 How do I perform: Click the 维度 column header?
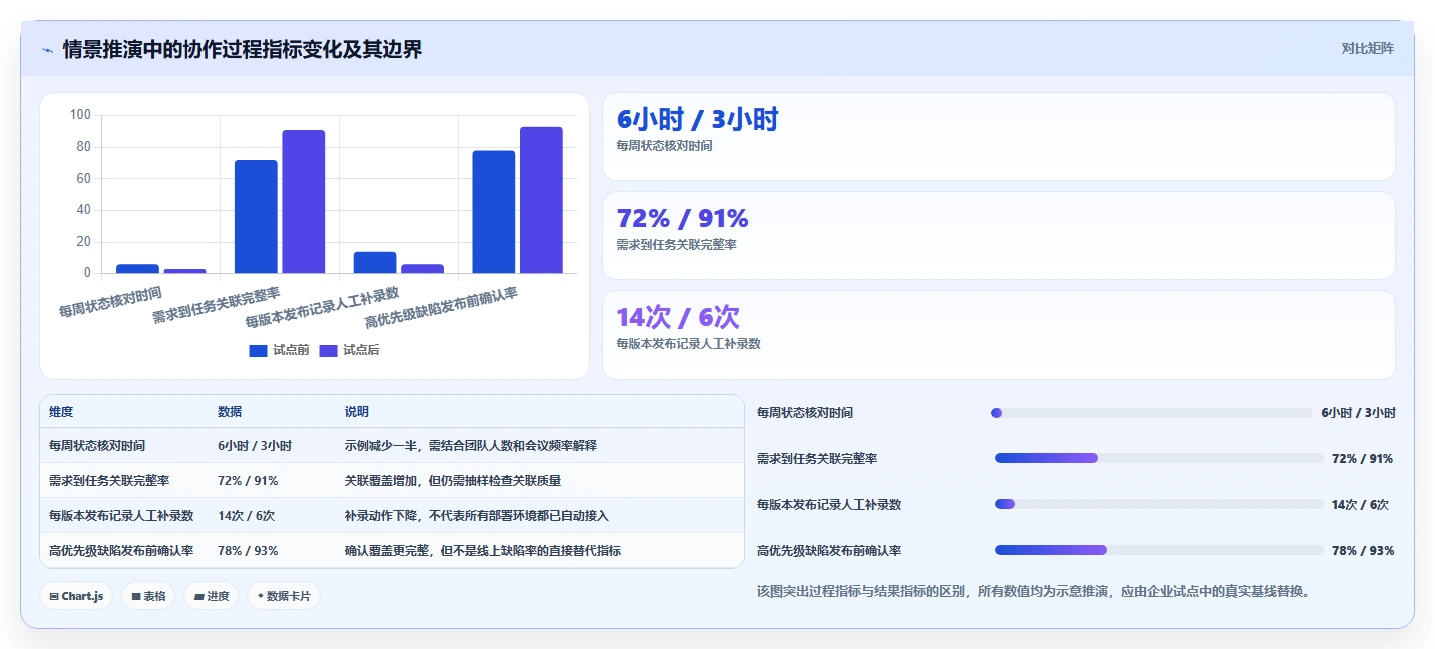61,412
